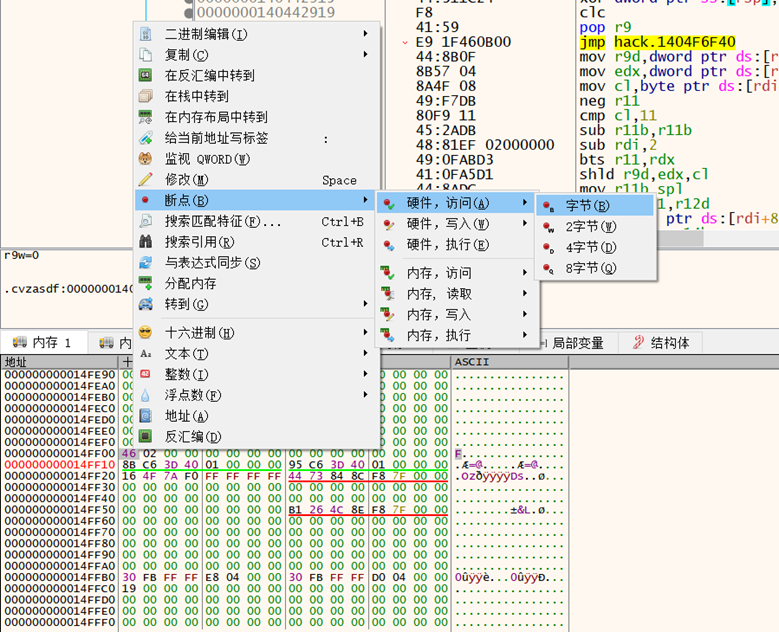Choose 4字节(D) hardware breakpoint size
Screen dimensions: 779x632
point(590,247)
